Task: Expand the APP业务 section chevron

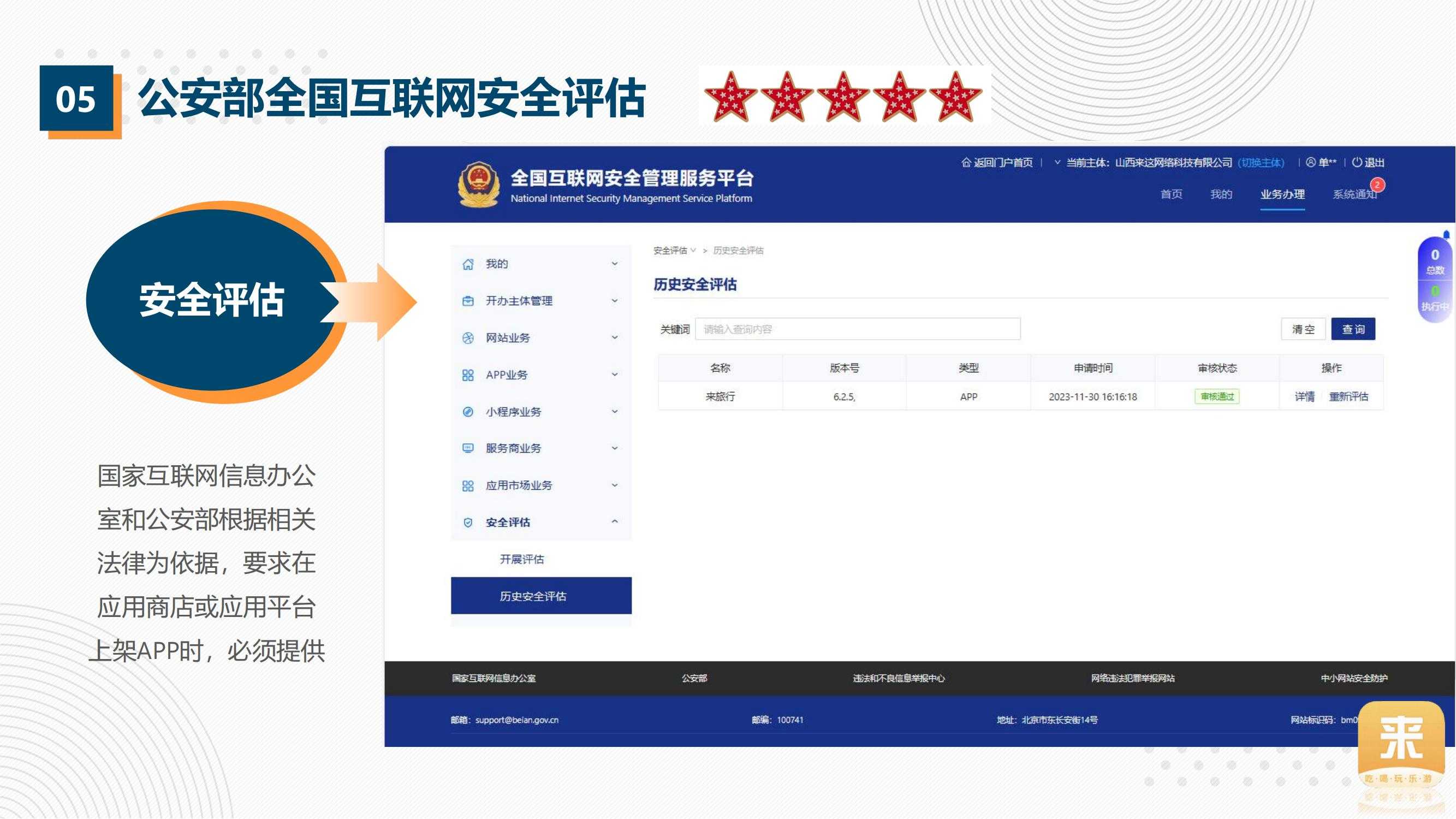Action: click(615, 375)
